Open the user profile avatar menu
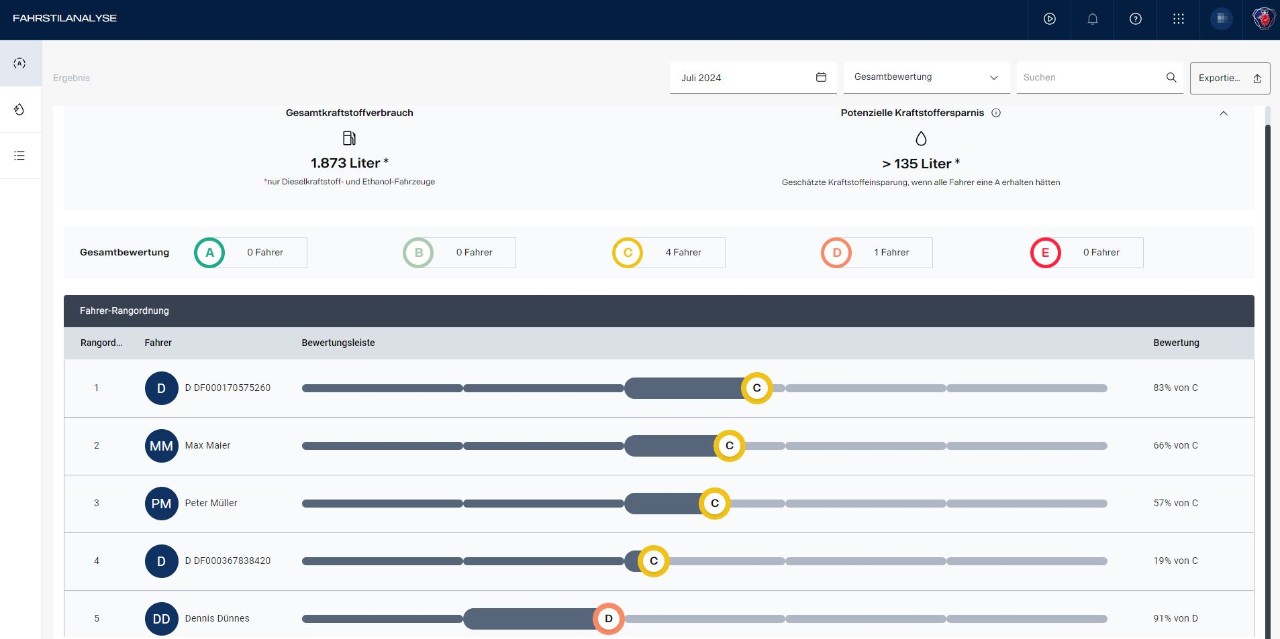The width and height of the screenshot is (1280, 639). click(x=1221, y=19)
